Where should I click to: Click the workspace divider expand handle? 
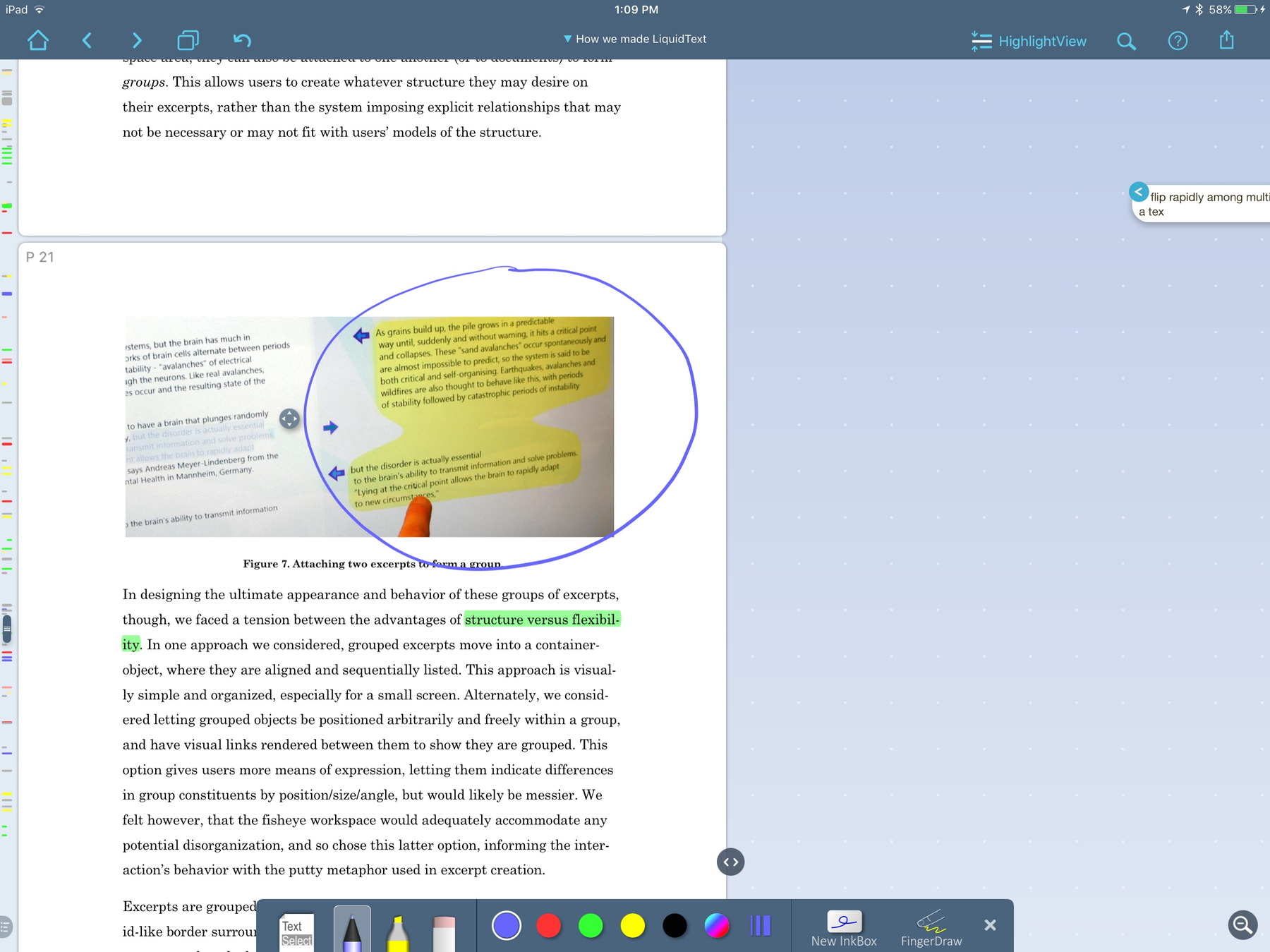point(731,862)
